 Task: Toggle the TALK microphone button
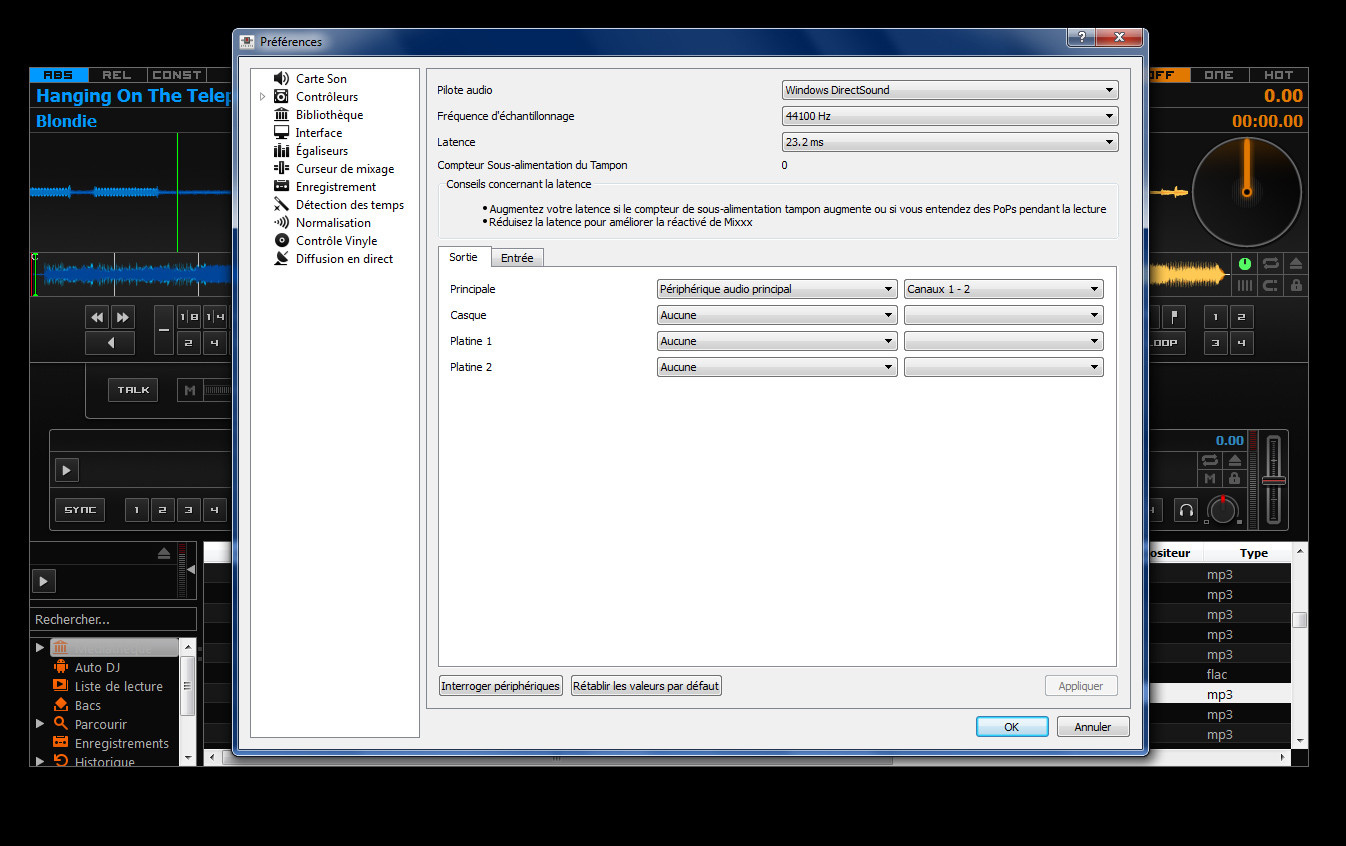(132, 389)
